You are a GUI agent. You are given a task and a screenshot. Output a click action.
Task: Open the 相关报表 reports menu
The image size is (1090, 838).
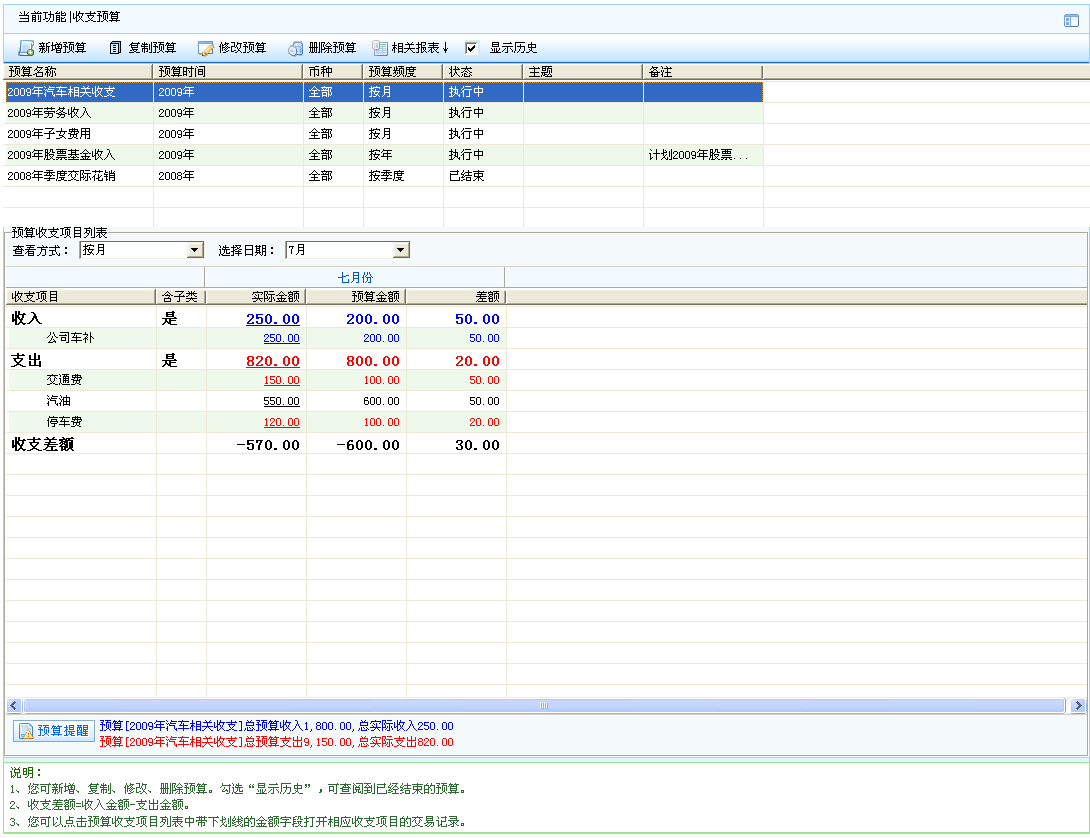click(410, 48)
